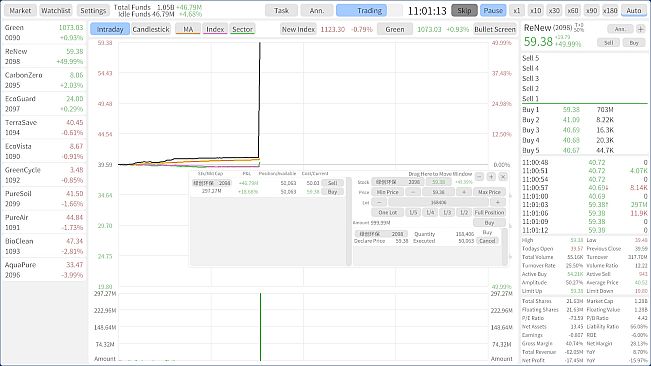The width and height of the screenshot is (651, 366).
Task: Minimize trading window with minus icon
Action: [479, 177]
